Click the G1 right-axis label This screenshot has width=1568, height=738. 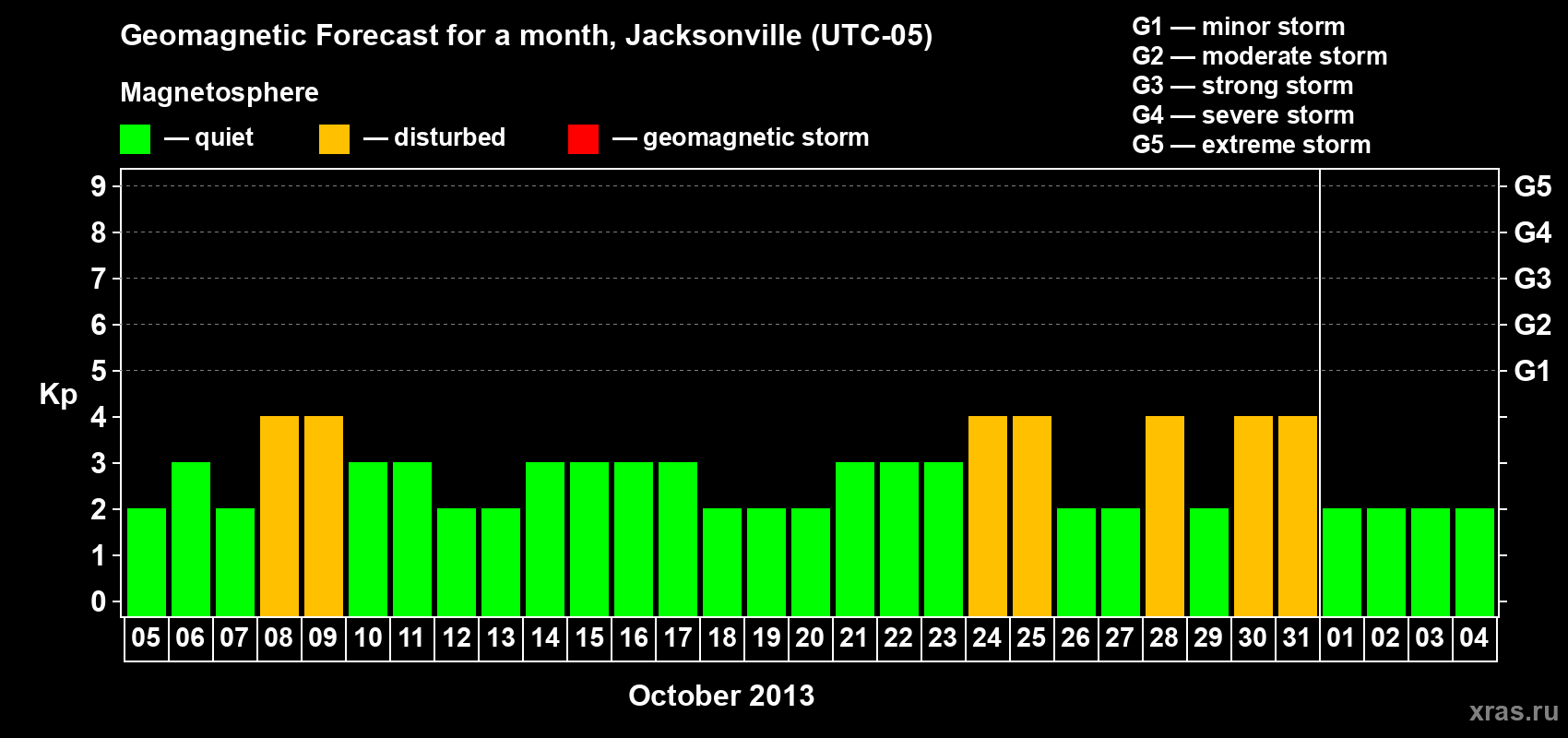tap(1533, 371)
